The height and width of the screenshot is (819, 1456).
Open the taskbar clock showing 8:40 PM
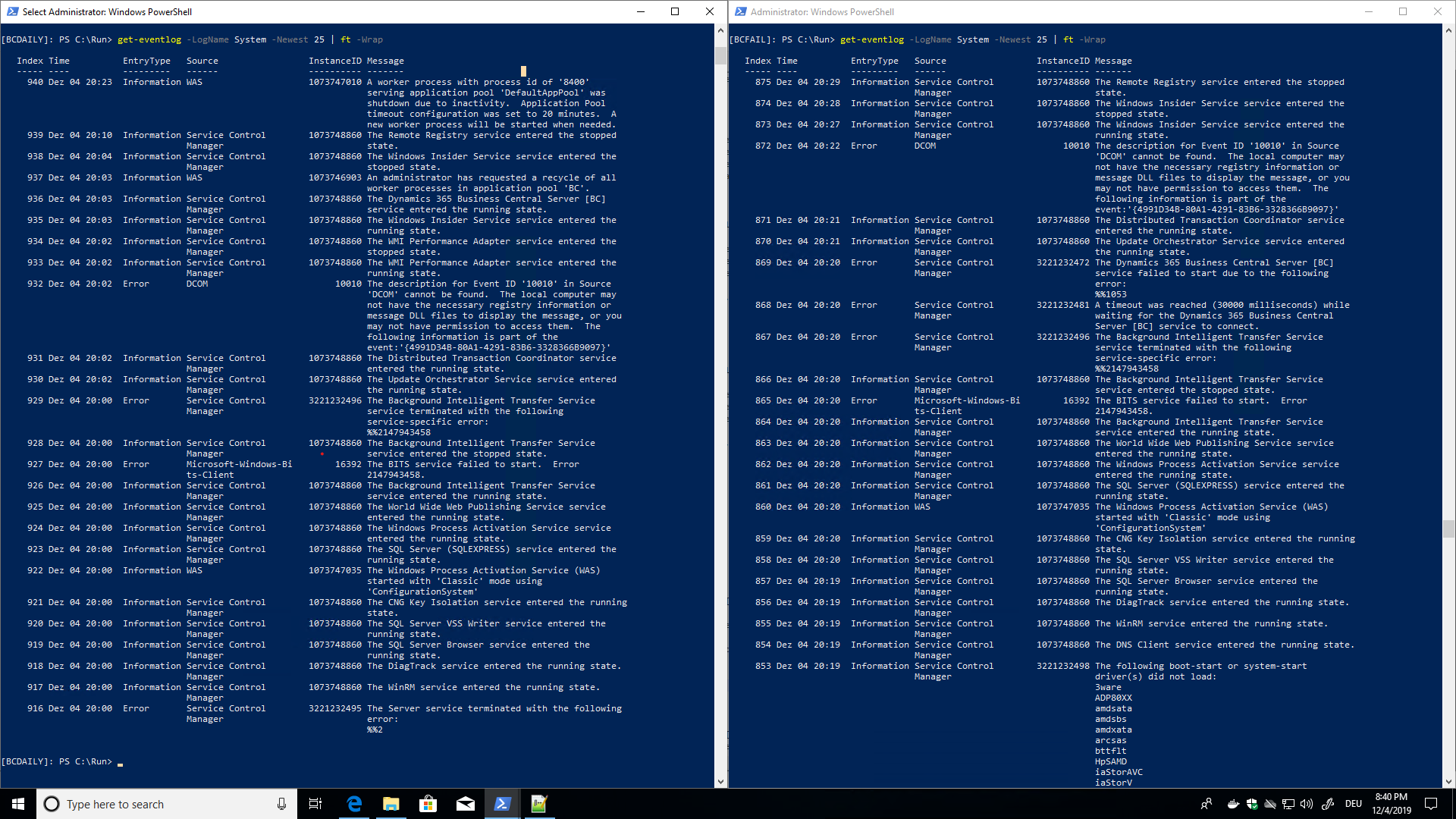click(1392, 804)
